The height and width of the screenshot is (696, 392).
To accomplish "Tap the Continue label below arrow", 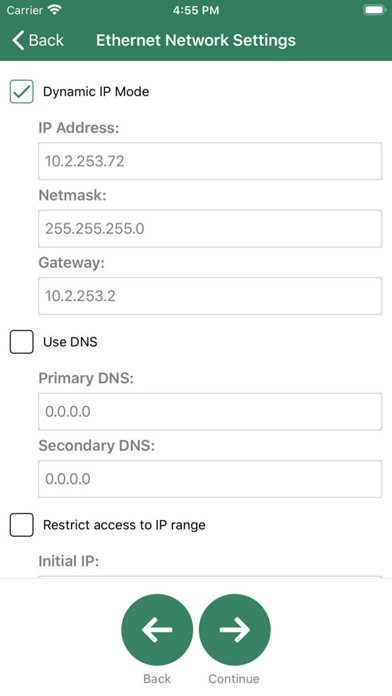I will coord(234,679).
